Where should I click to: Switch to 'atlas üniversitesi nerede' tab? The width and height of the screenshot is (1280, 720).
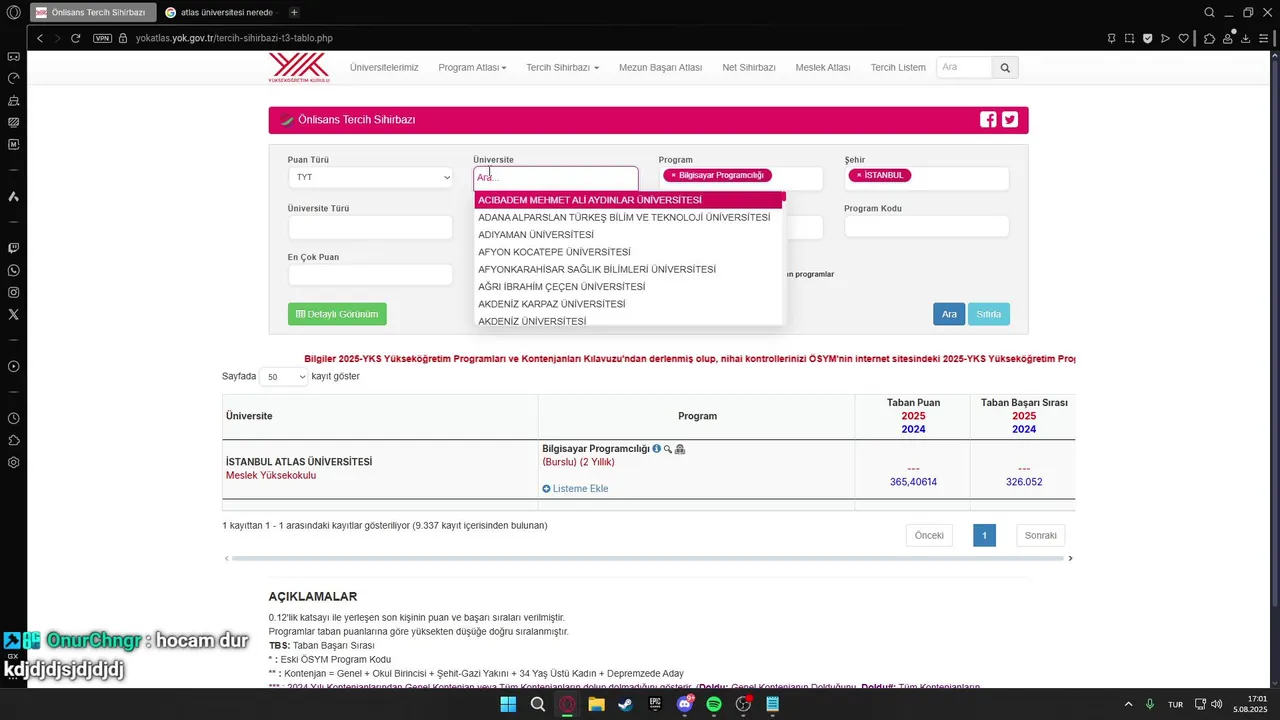pyautogui.click(x=220, y=12)
